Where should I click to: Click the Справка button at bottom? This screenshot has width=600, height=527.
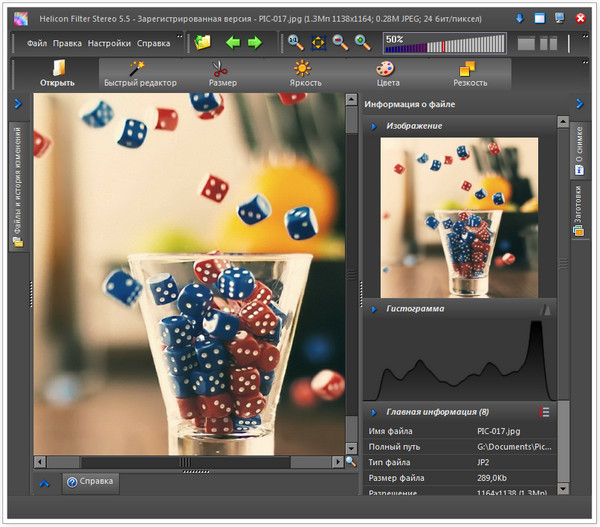click(x=91, y=482)
